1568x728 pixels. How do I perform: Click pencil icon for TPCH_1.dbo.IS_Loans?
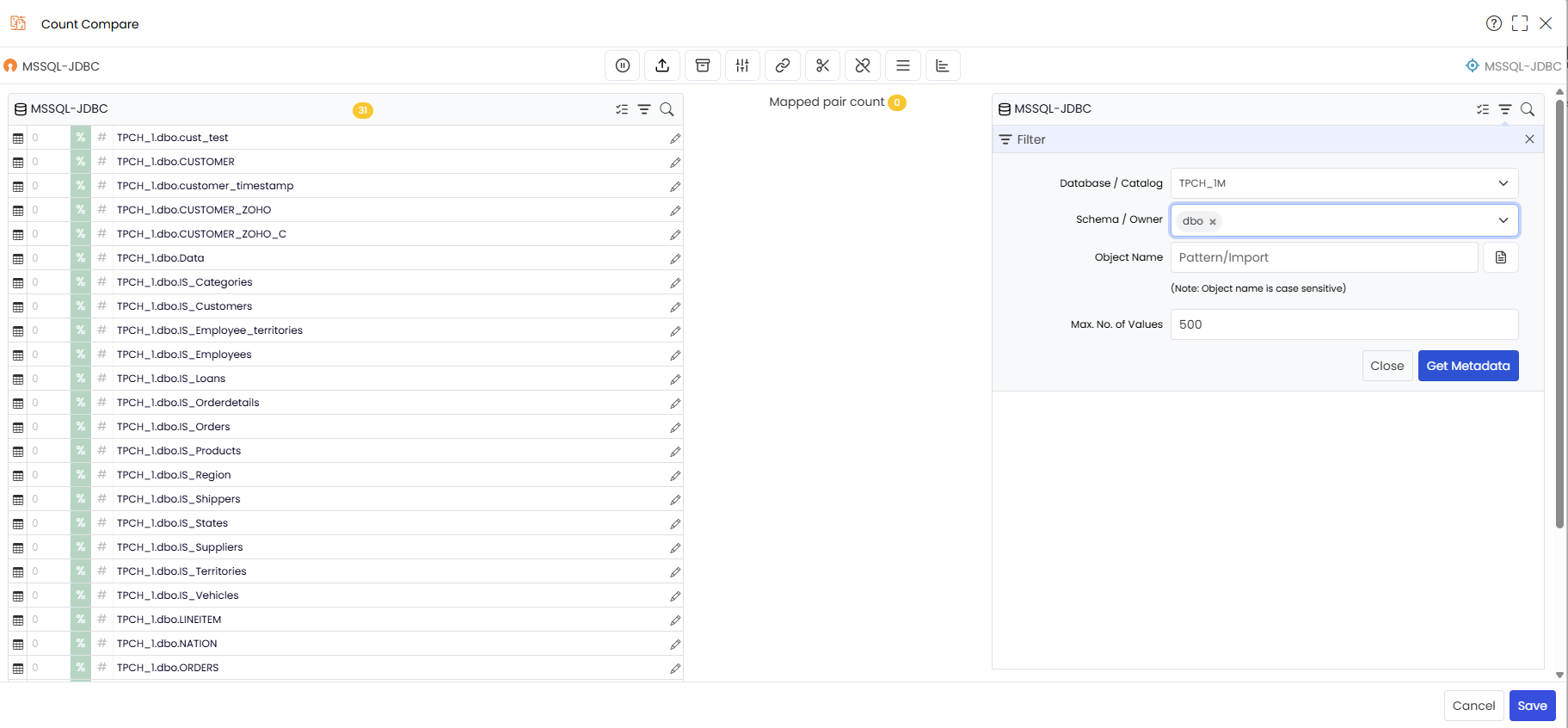pos(675,379)
